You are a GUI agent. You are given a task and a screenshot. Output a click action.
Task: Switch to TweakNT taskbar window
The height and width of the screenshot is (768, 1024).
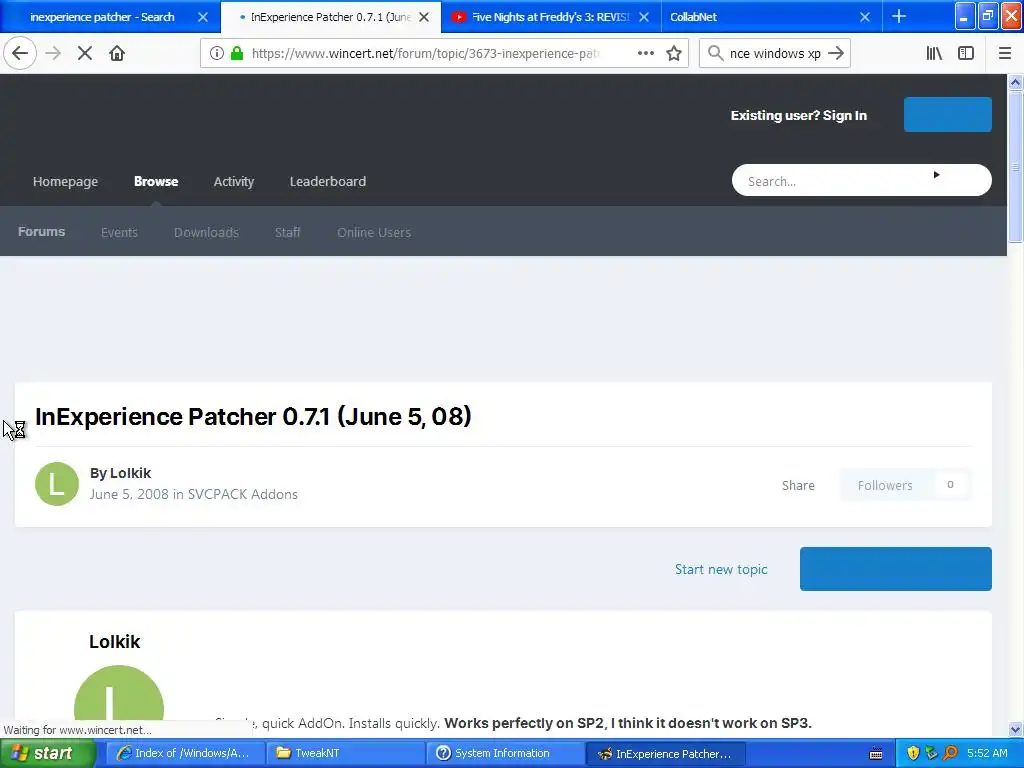[344, 754]
